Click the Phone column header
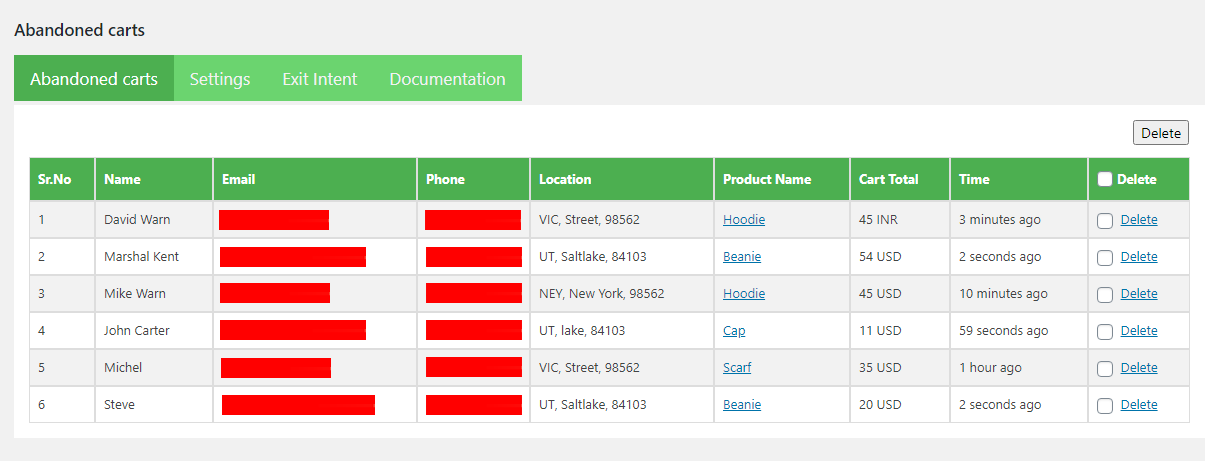 point(473,179)
